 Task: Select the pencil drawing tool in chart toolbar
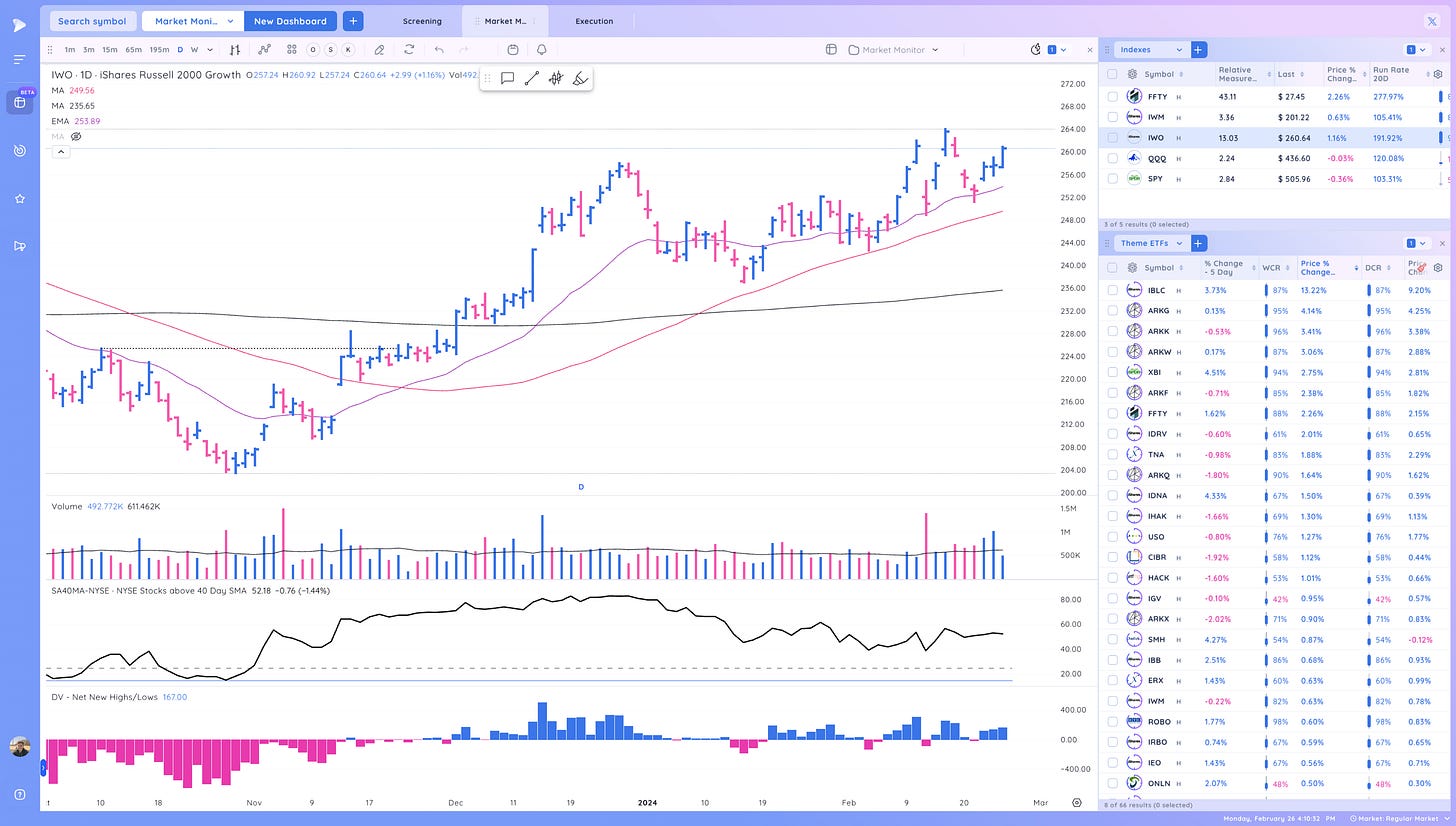point(379,49)
